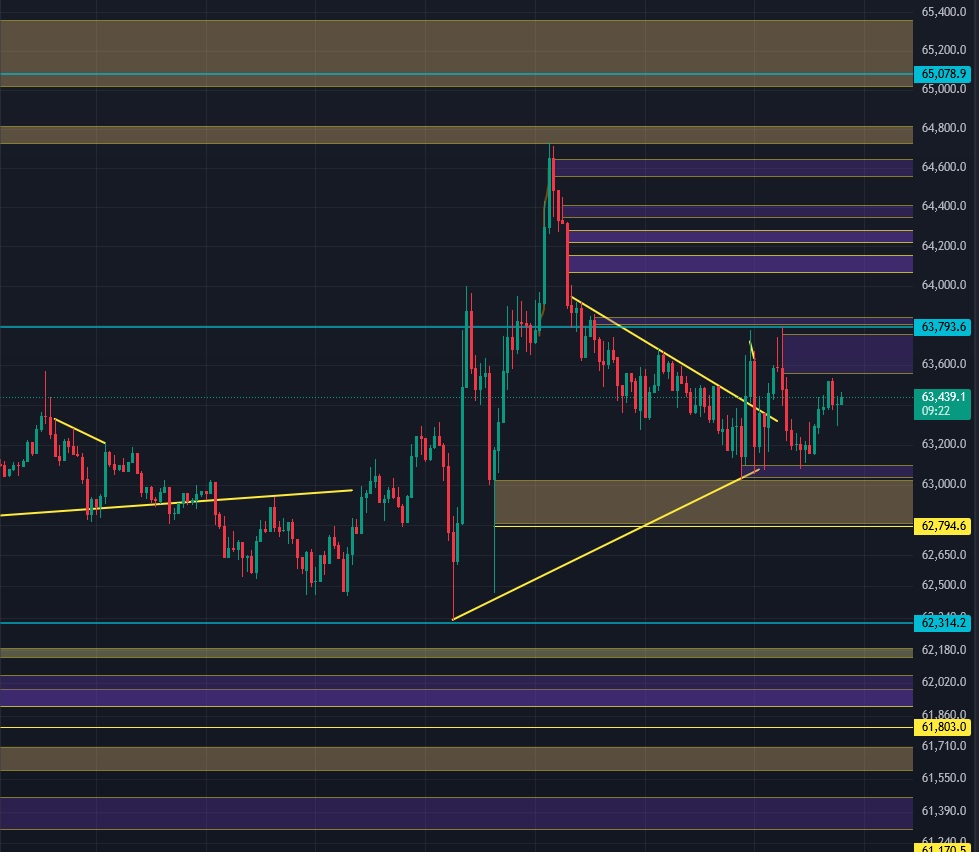Click the 61,710.0 price scale value
Viewport: 979px width, 852px height.
tap(943, 746)
